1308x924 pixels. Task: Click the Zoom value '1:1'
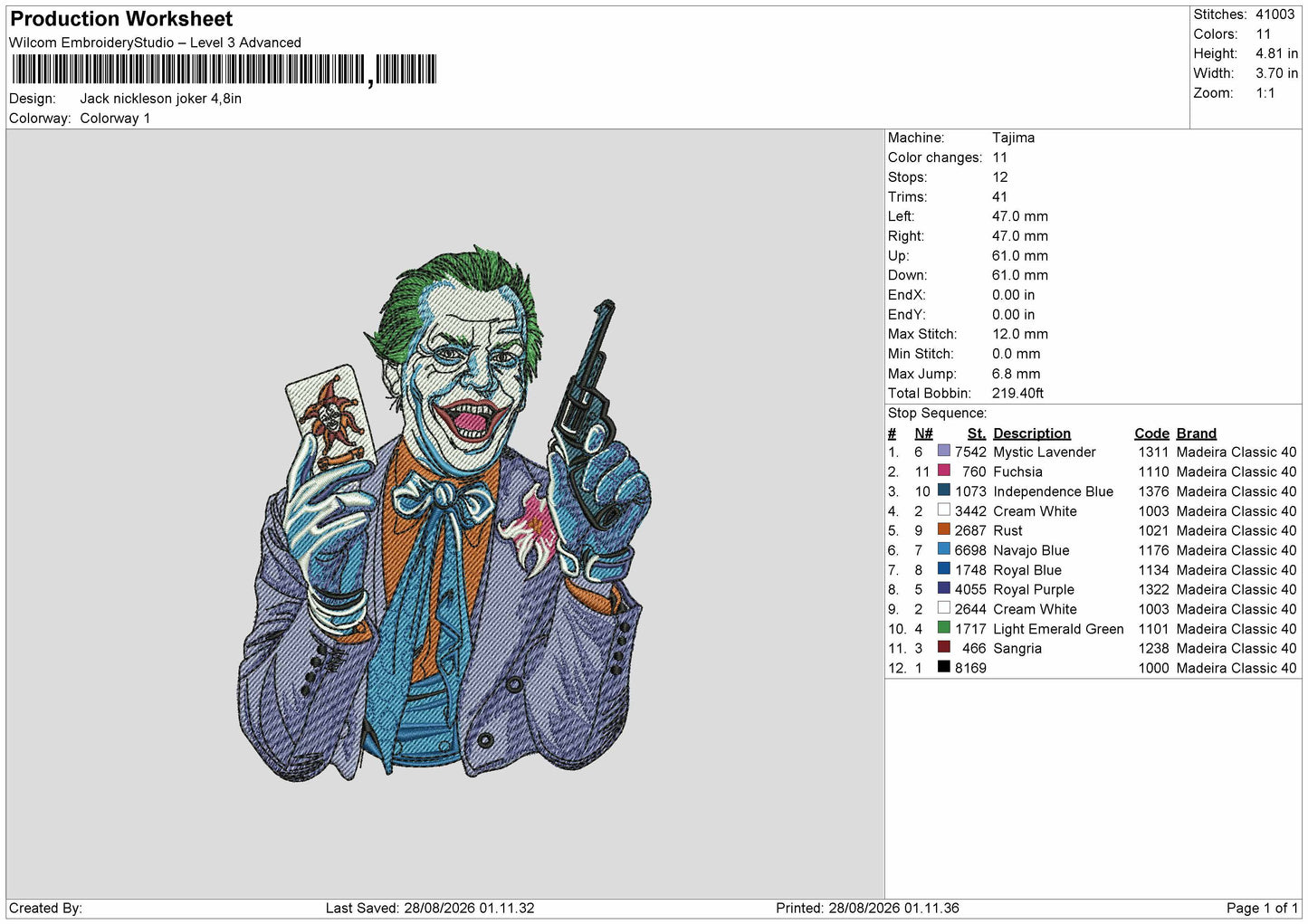pyautogui.click(x=1265, y=93)
